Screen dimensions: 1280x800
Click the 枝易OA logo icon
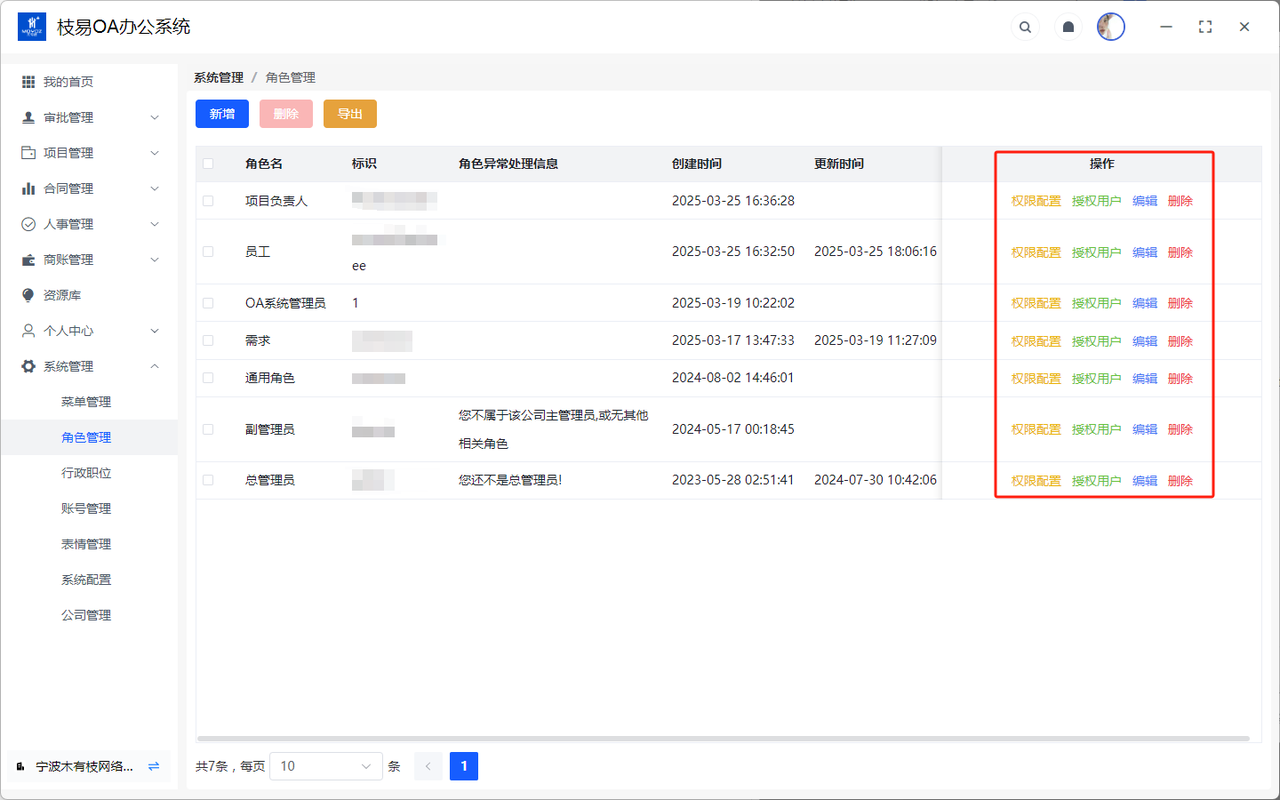click(32, 27)
